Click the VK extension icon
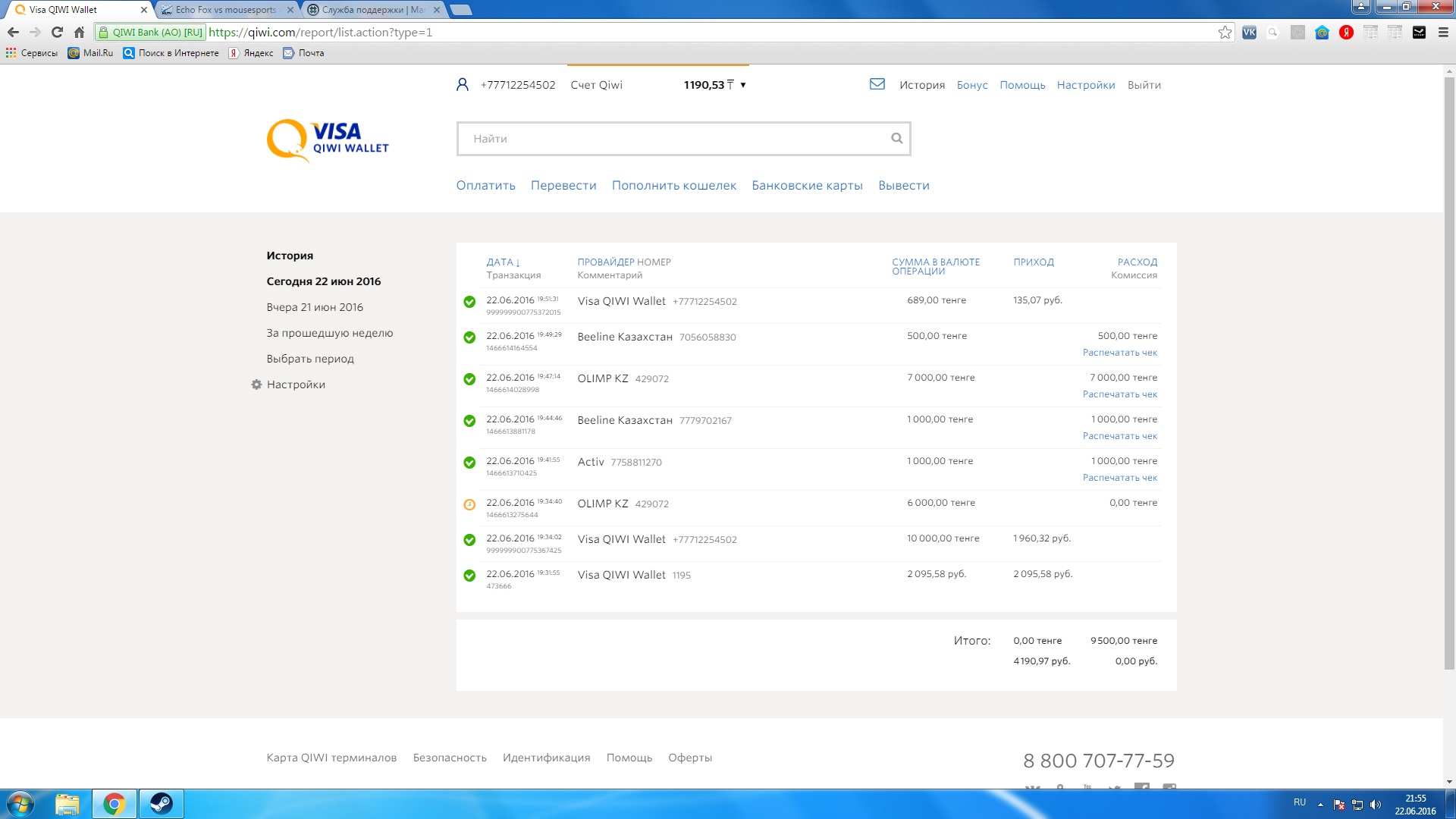1456x819 pixels. pyautogui.click(x=1249, y=32)
